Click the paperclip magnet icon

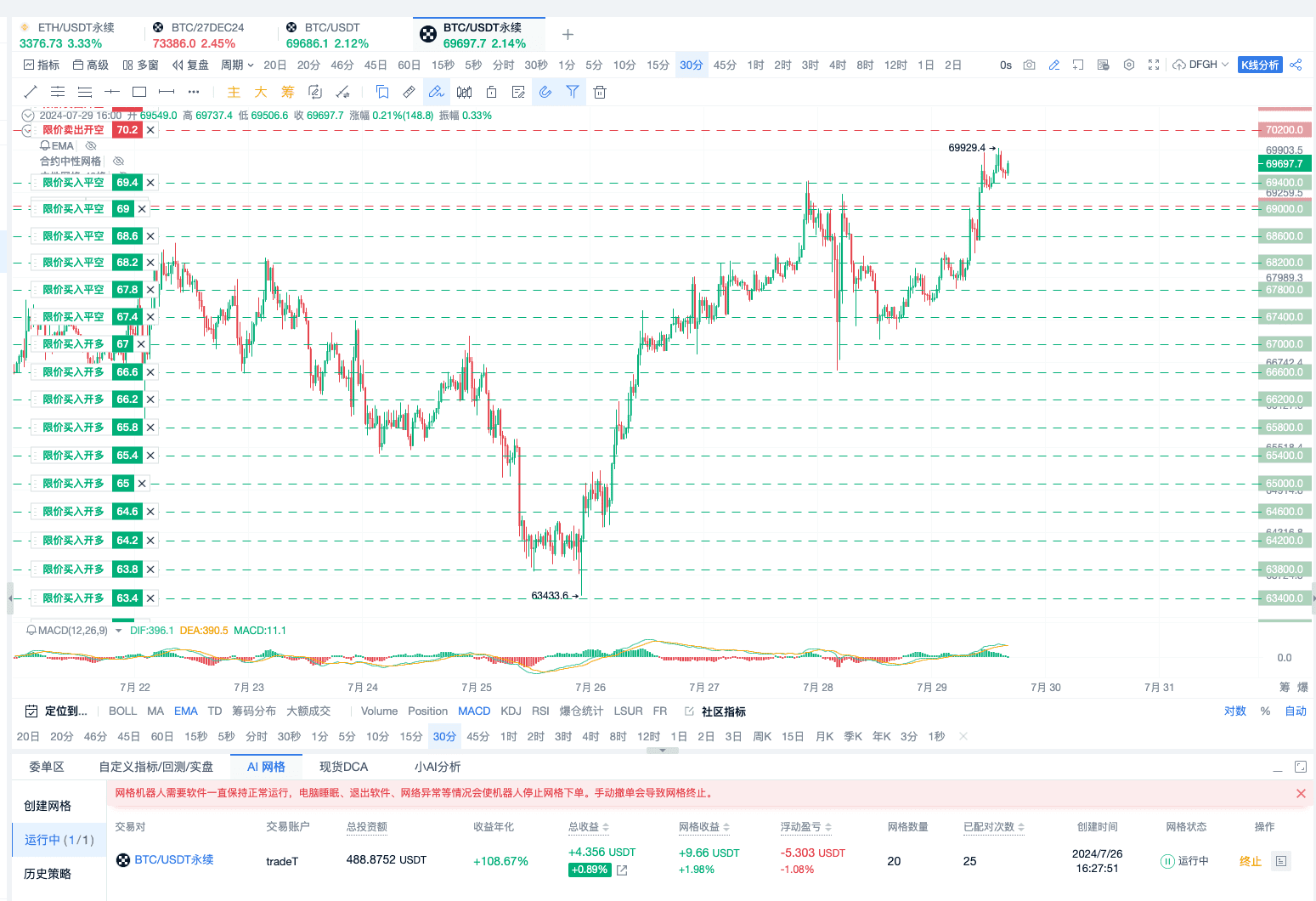pos(545,92)
